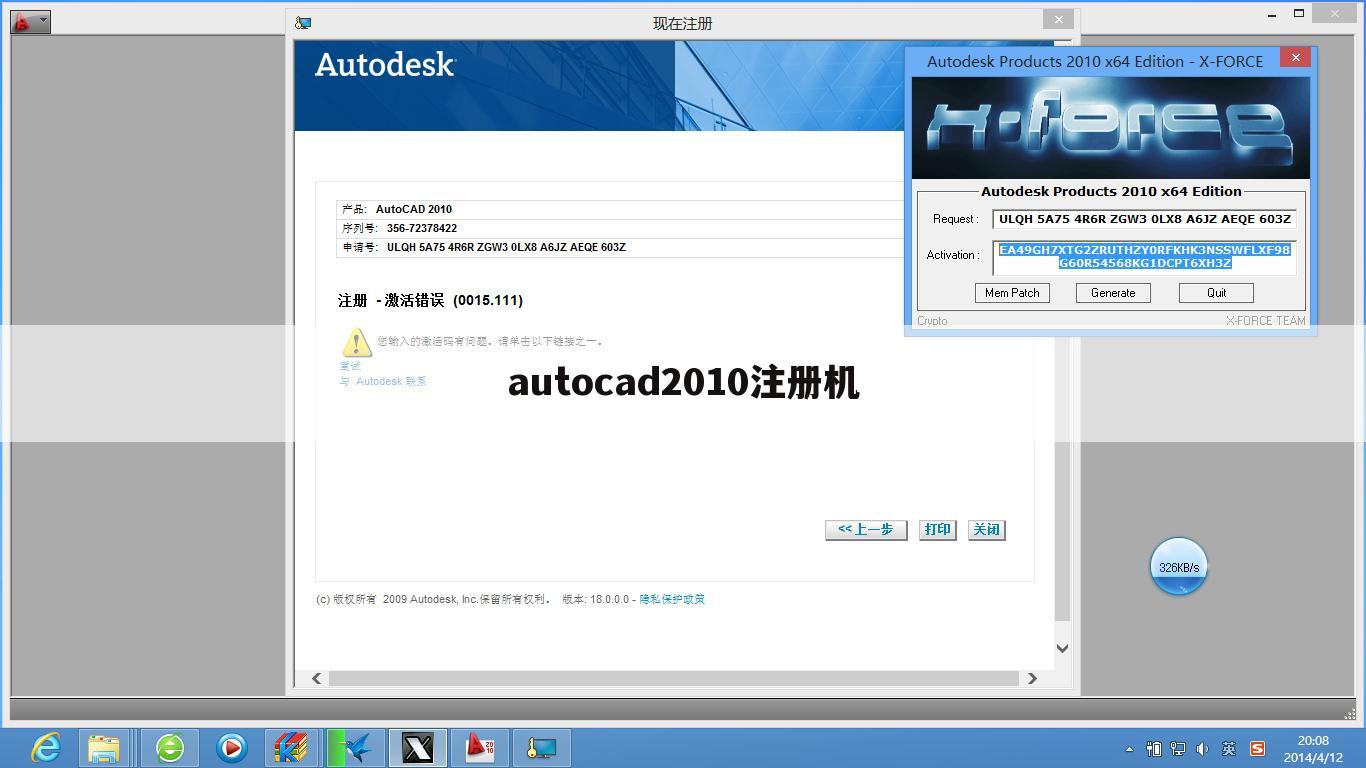Open the taskbar clock and date

pos(1313,749)
